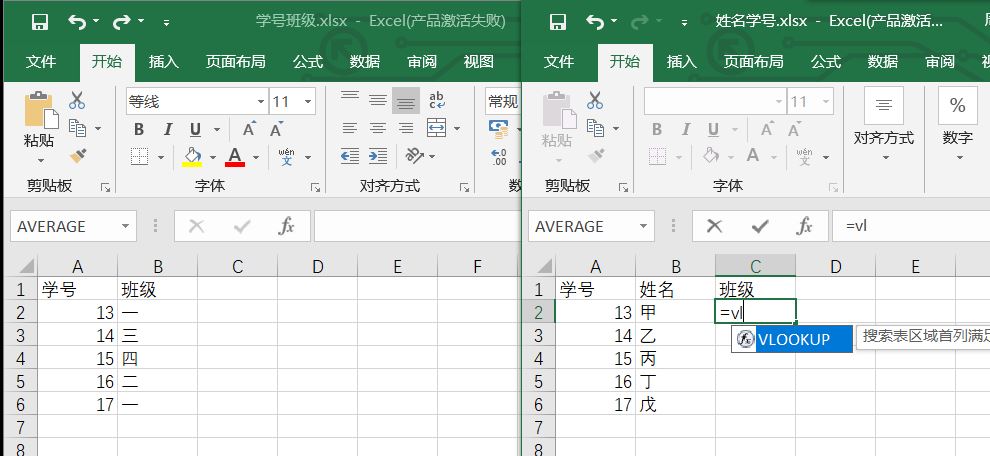Image resolution: width=990 pixels, height=456 pixels.
Task: Toggle bottom align in 学号班级 window
Action: click(406, 100)
